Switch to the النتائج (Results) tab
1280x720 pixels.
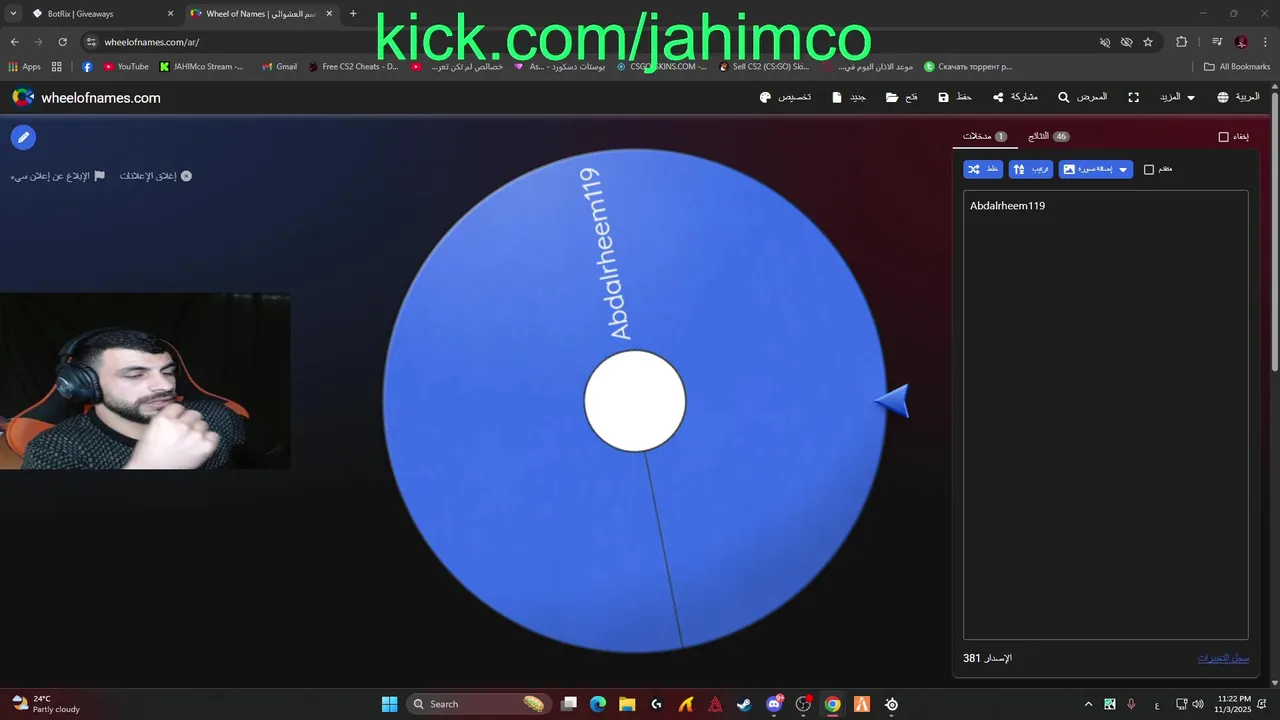(1049, 136)
